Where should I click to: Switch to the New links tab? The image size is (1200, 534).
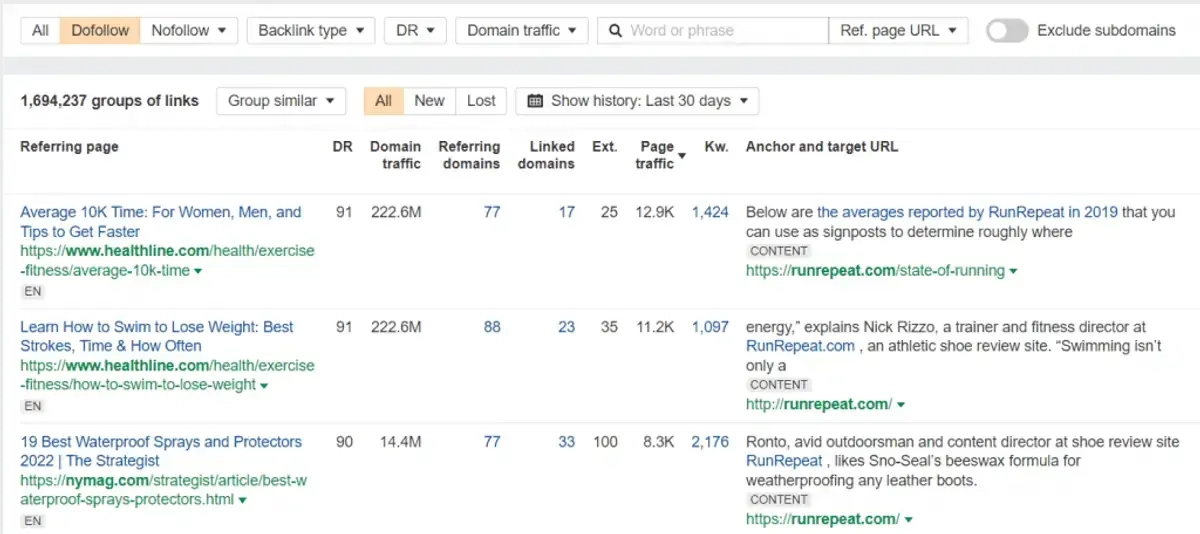pyautogui.click(x=429, y=101)
